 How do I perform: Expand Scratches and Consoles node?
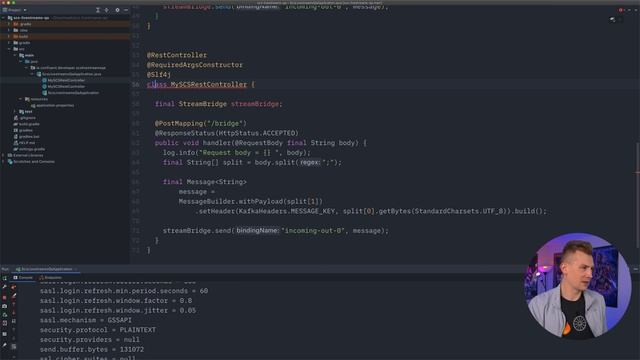point(4,162)
